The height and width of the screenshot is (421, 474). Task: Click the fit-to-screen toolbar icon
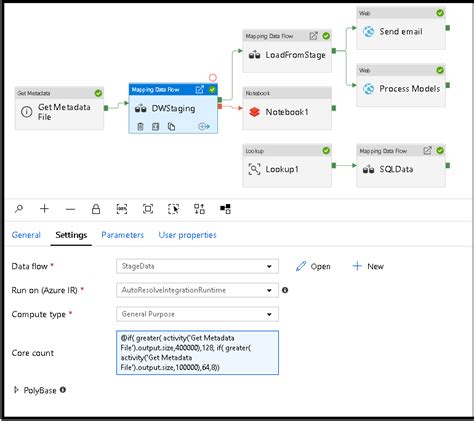(x=148, y=209)
